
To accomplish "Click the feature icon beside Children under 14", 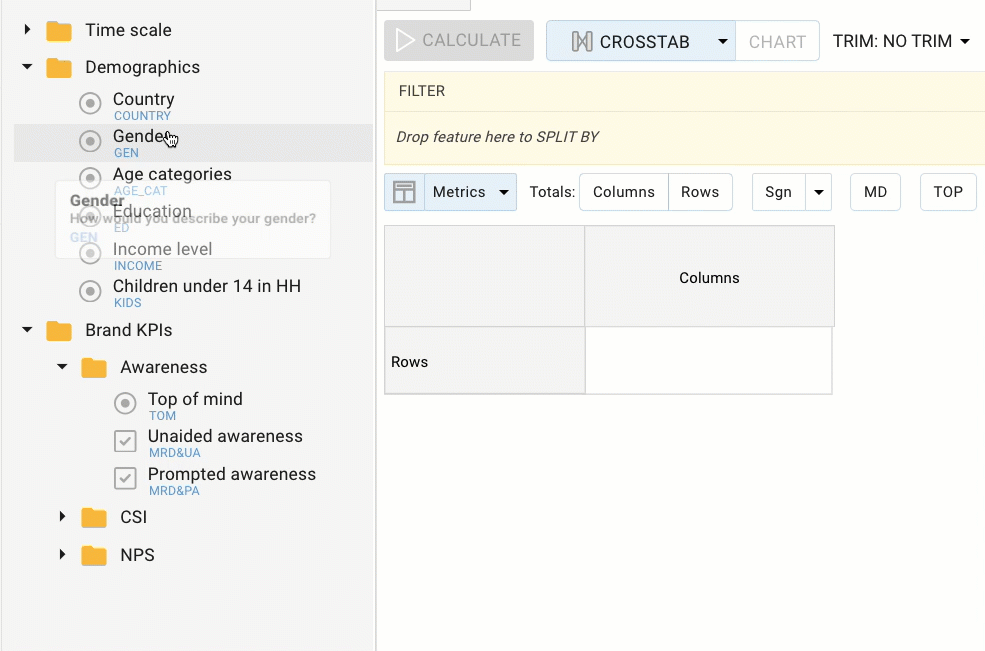I will coord(90,291).
